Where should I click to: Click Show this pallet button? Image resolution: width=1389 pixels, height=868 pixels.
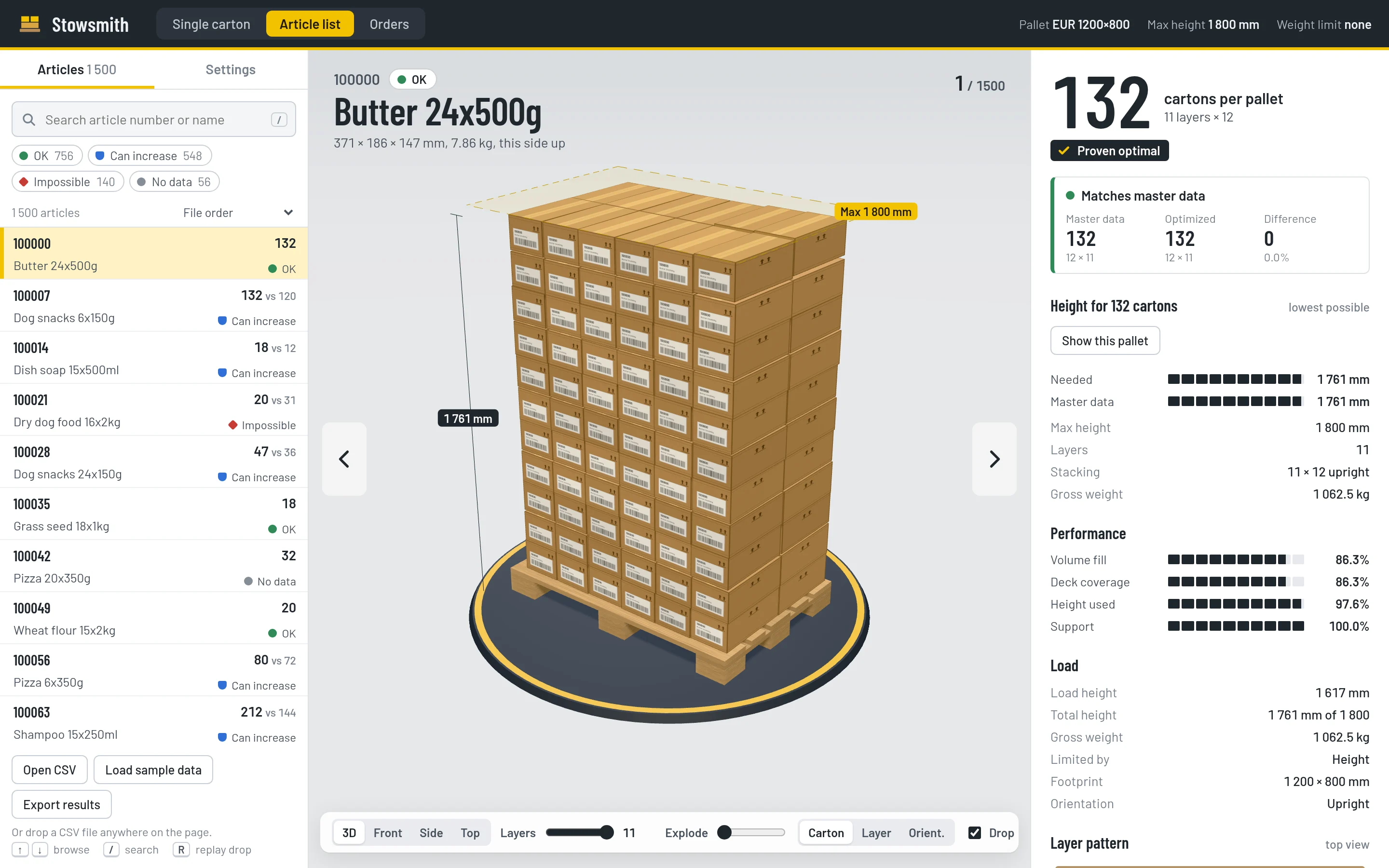pos(1105,340)
